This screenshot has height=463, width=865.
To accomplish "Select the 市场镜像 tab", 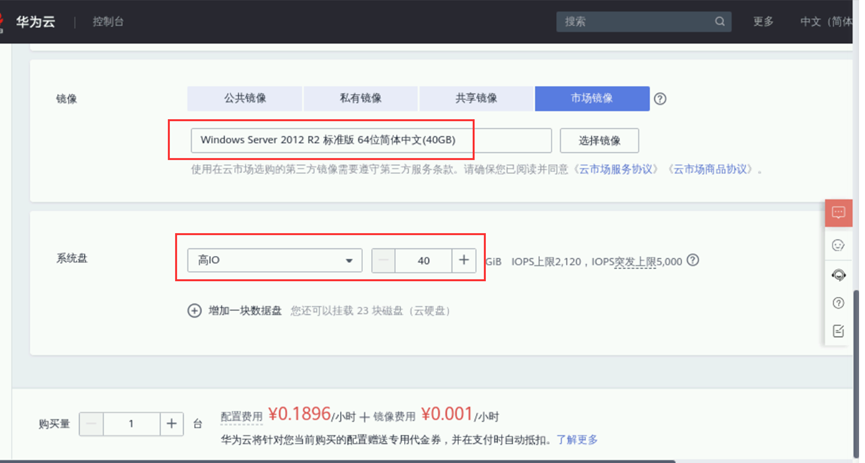I will point(592,98).
